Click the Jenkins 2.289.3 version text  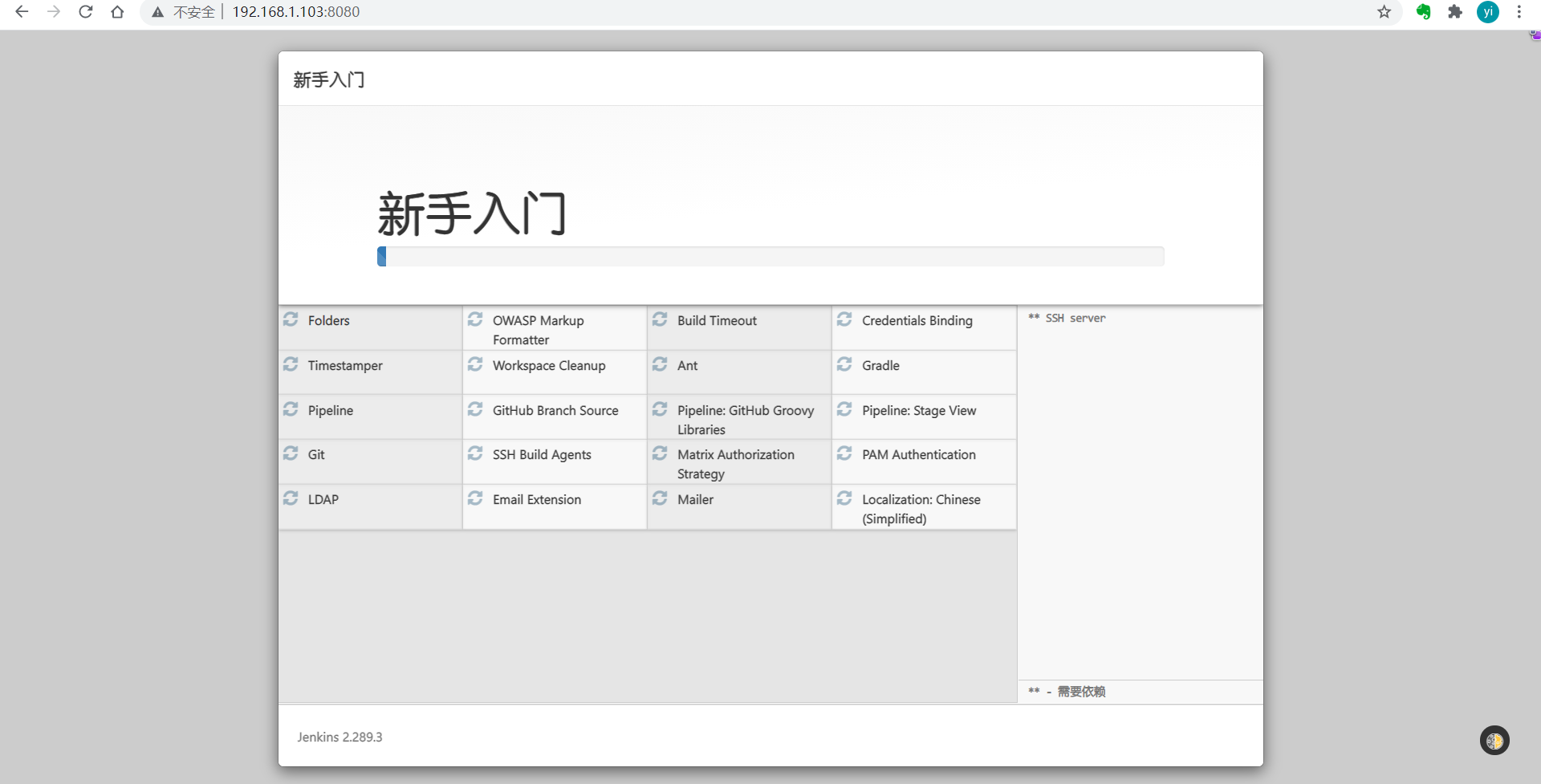pos(340,737)
